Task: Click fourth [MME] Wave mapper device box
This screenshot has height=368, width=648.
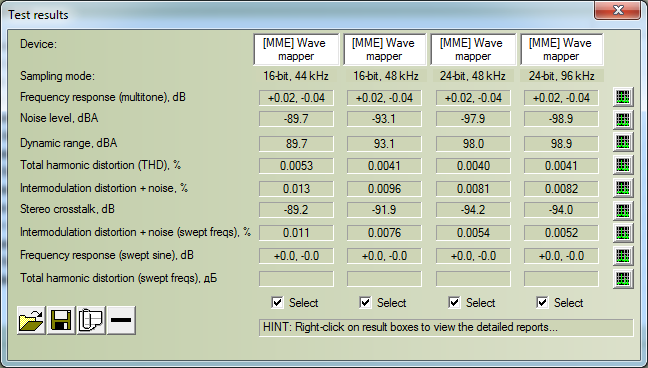Action: pos(561,50)
